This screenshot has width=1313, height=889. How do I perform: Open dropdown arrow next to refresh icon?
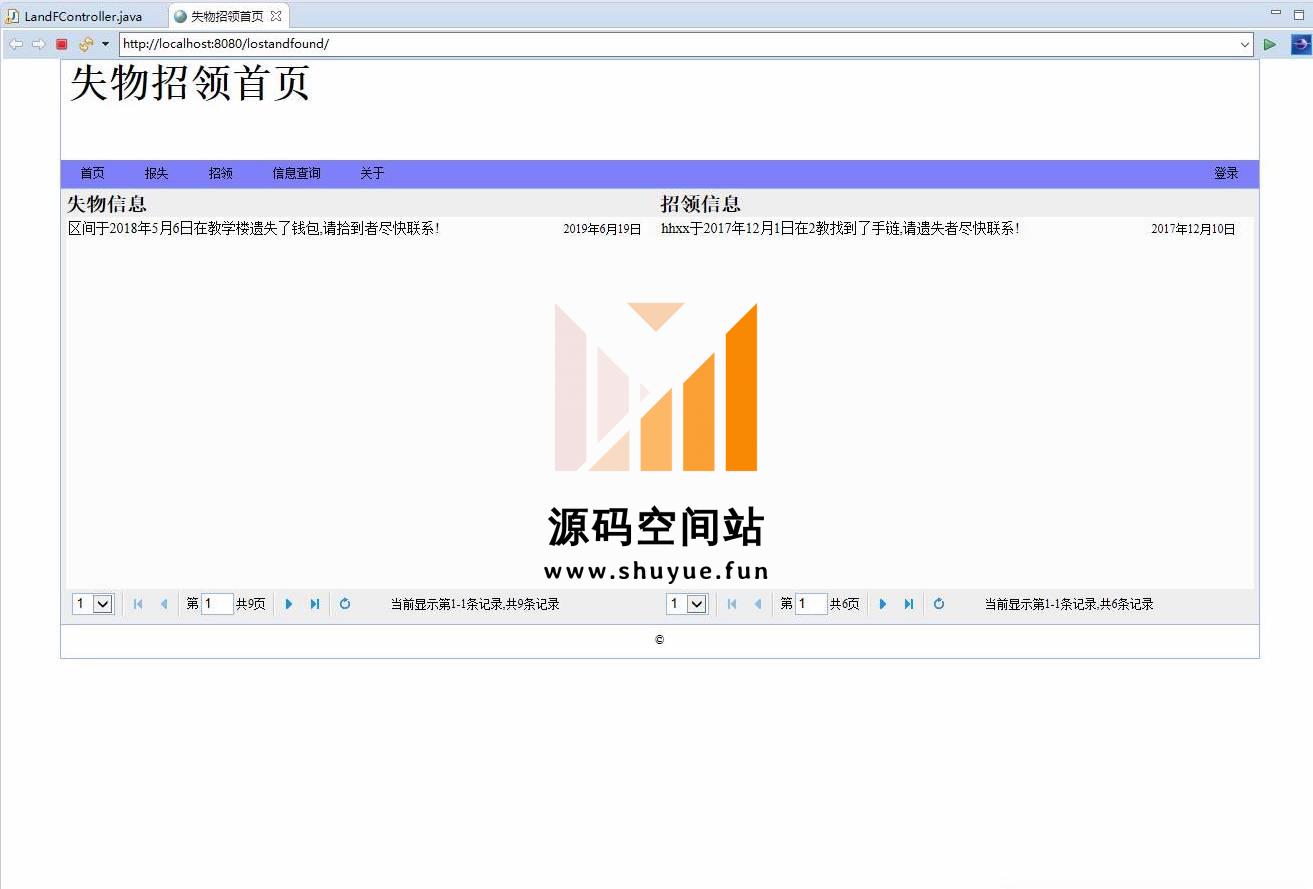(105, 44)
